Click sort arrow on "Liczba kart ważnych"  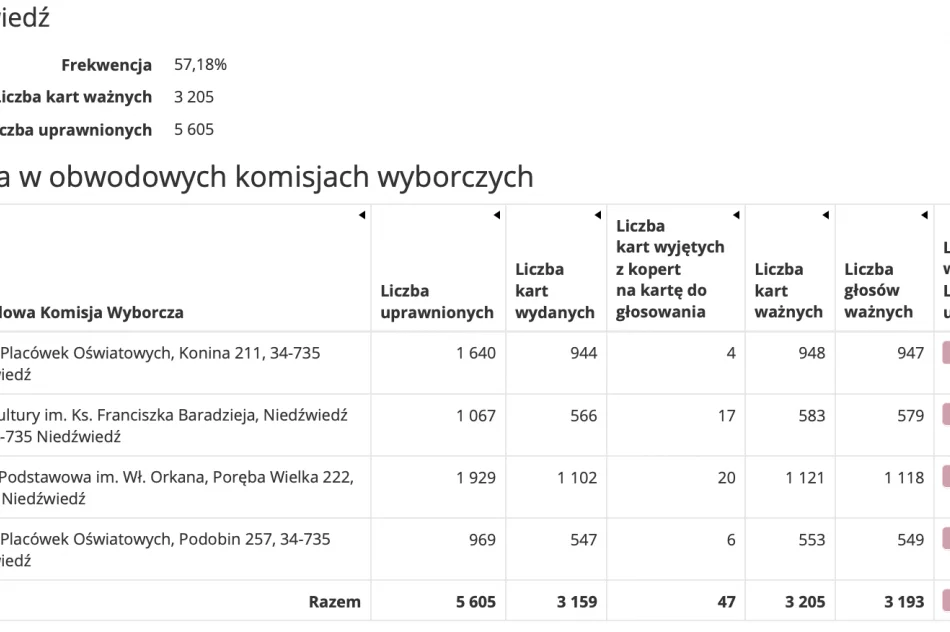[x=825, y=214]
